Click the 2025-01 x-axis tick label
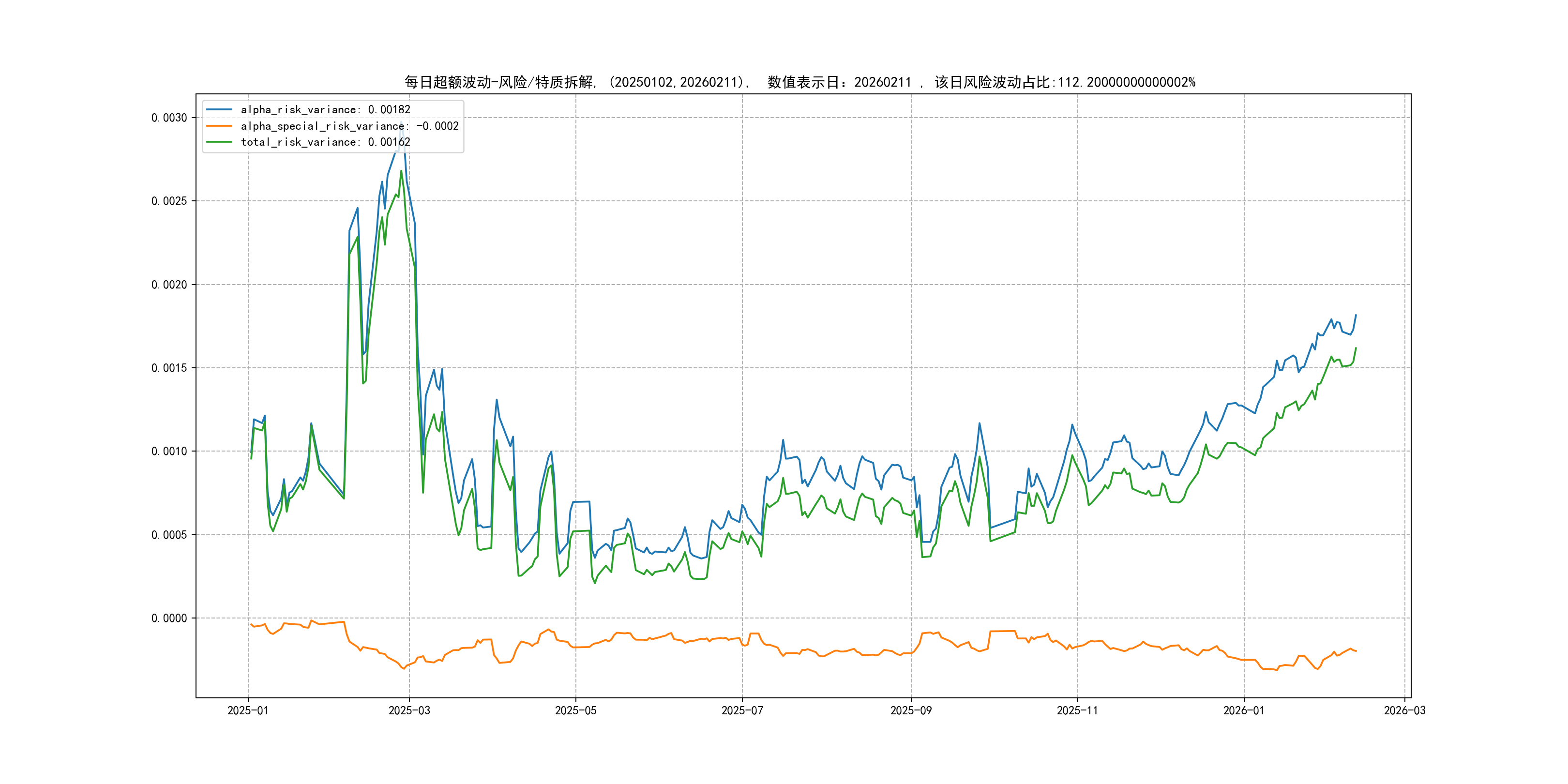 248,710
